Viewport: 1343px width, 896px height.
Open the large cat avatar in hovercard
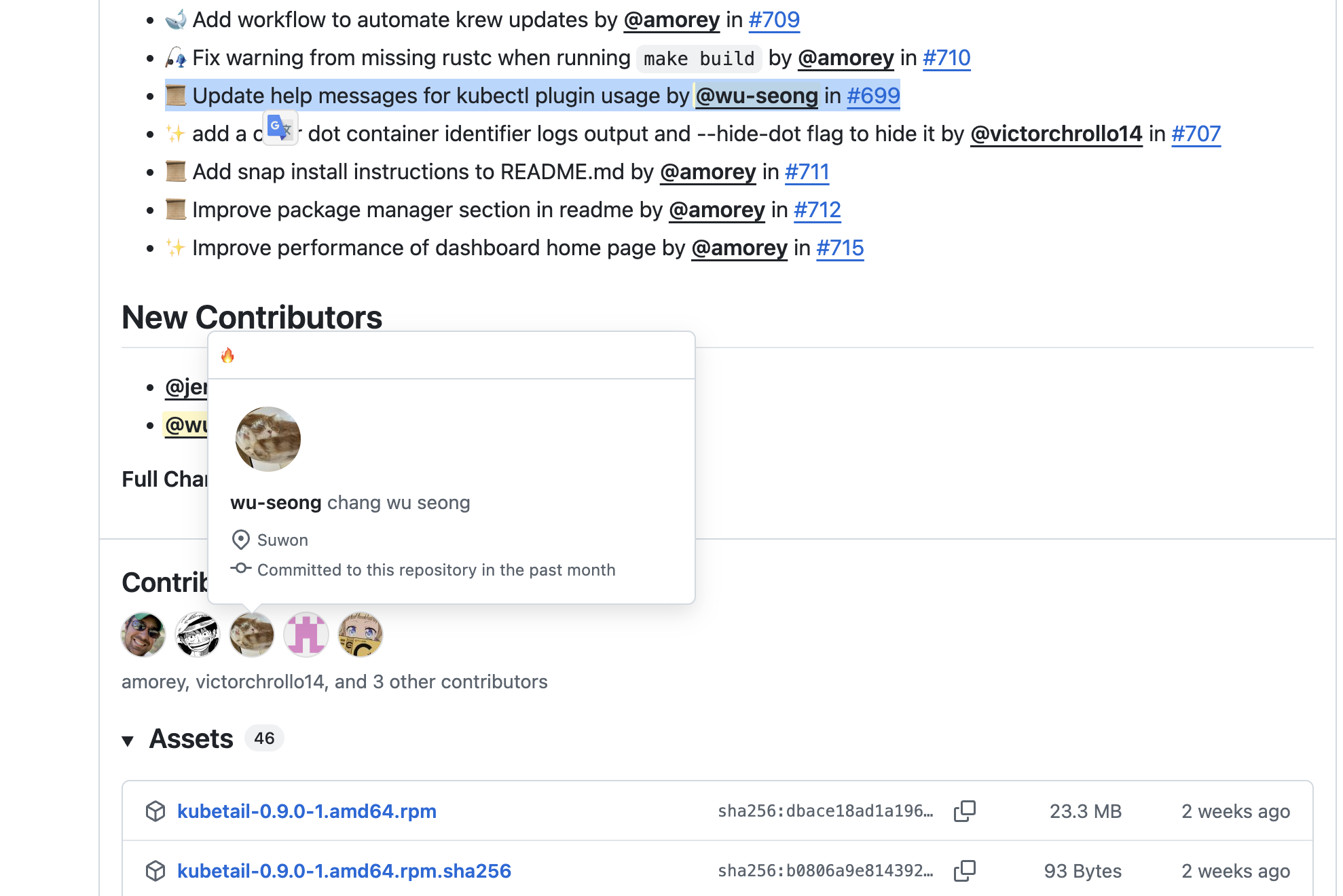click(268, 439)
